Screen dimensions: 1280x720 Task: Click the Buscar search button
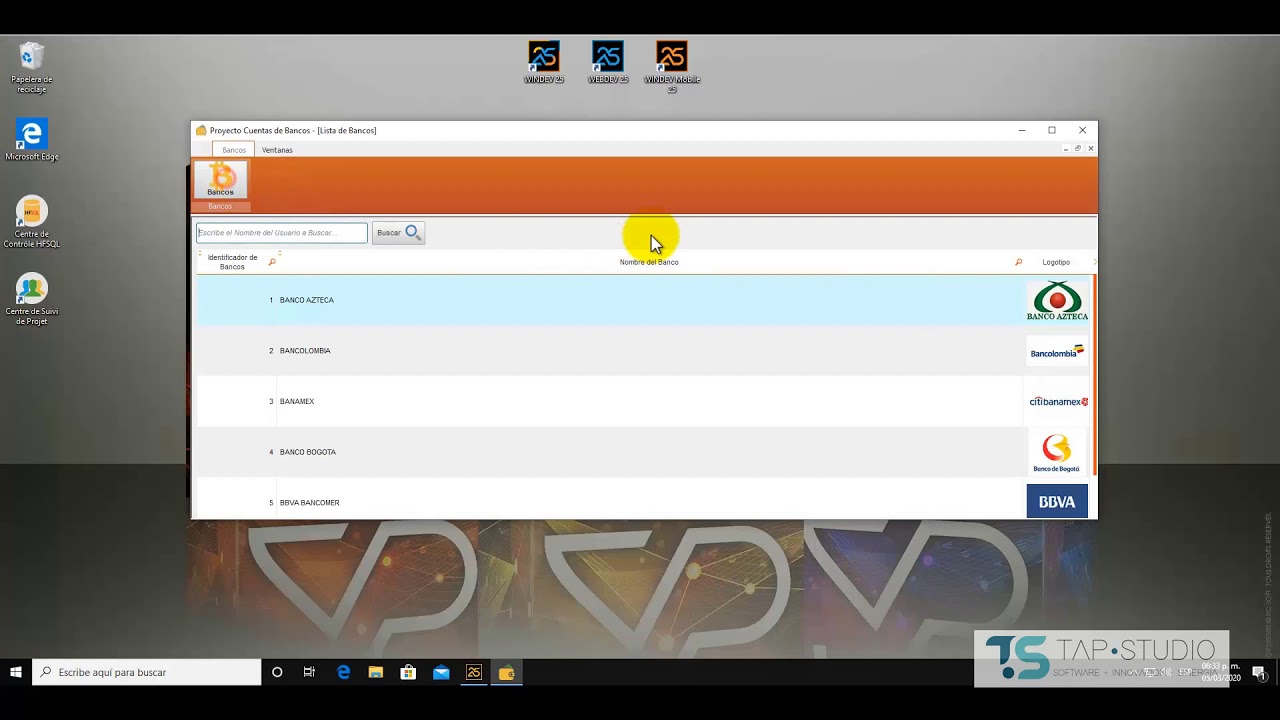398,233
